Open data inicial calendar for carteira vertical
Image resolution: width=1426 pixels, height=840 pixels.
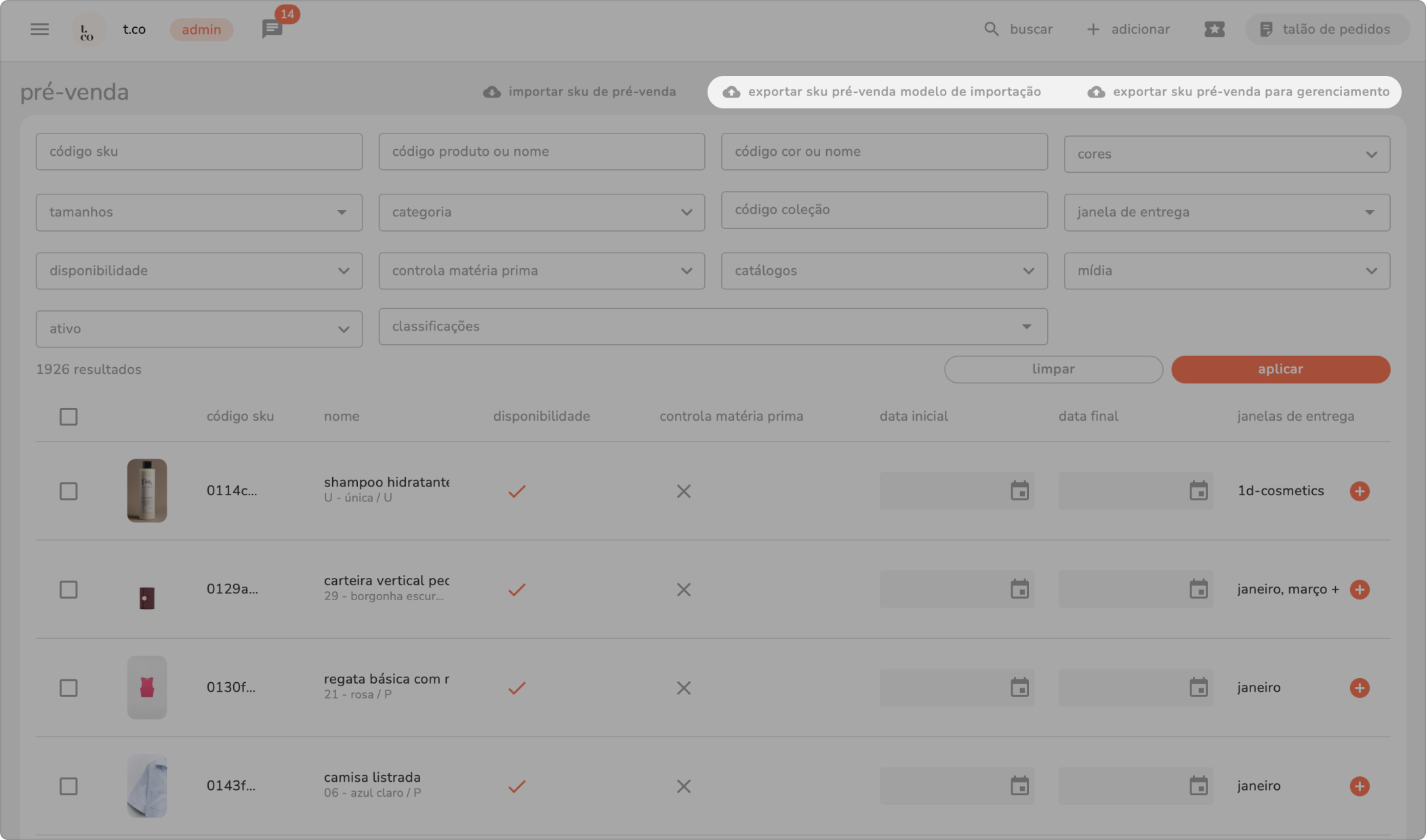click(1019, 589)
